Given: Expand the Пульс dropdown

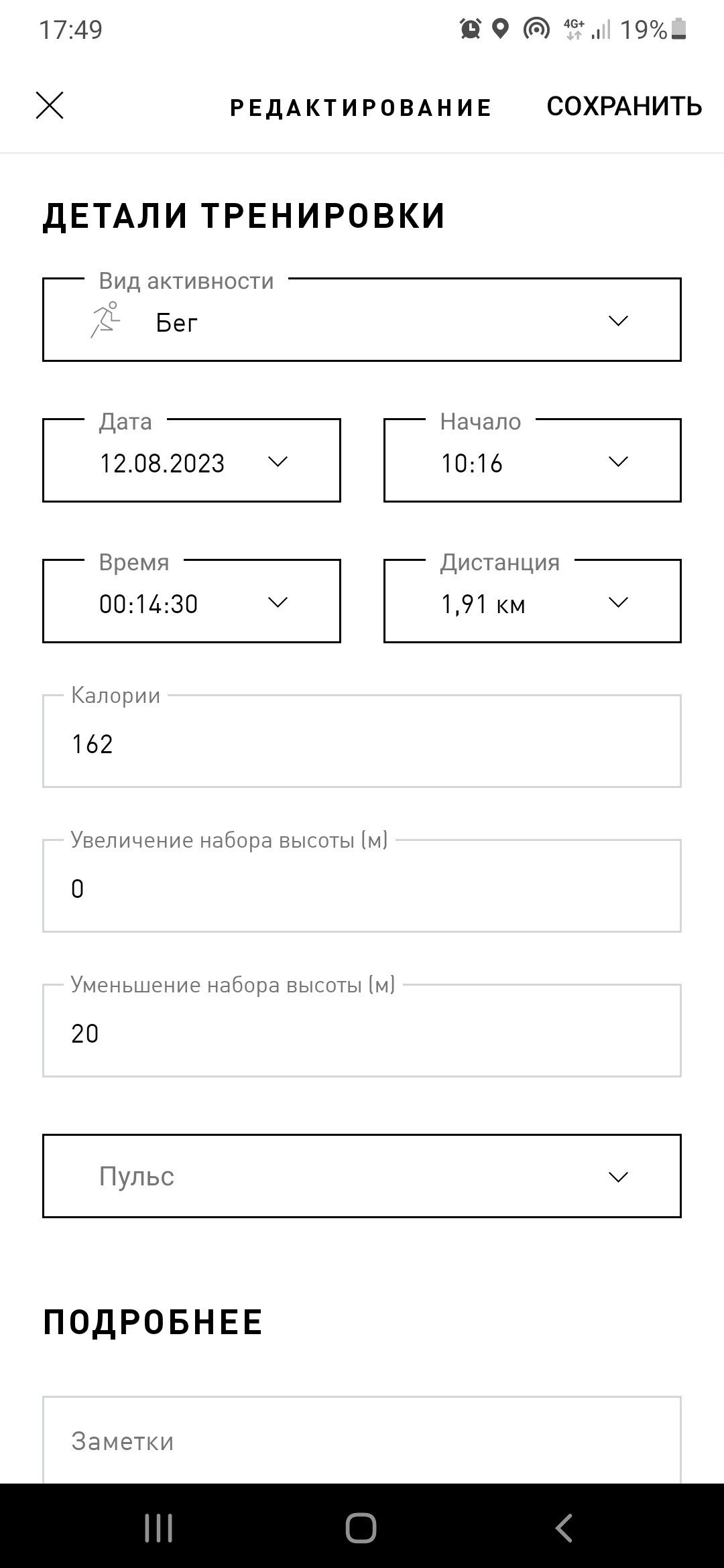Looking at the screenshot, I should (362, 1176).
